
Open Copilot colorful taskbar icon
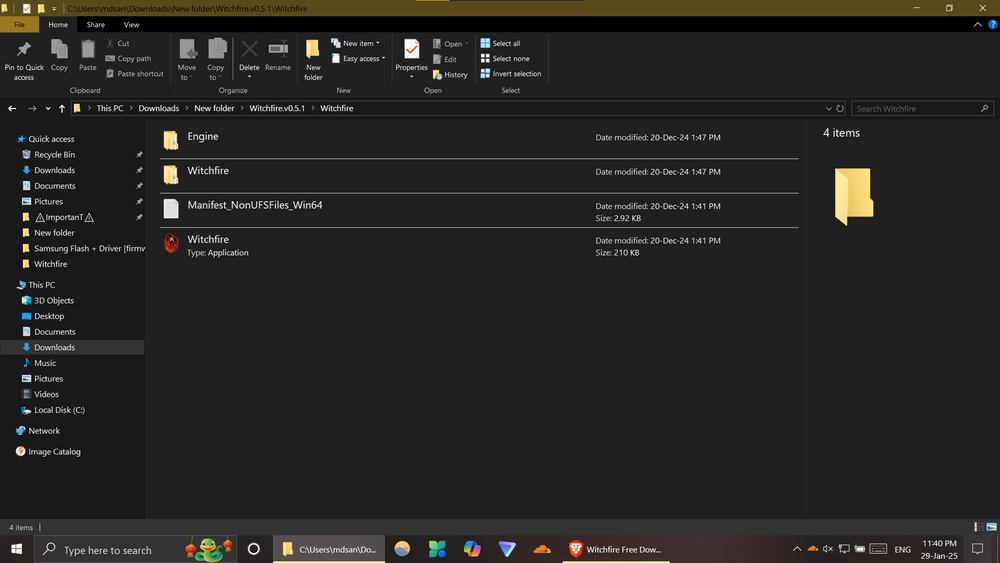[x=472, y=549]
